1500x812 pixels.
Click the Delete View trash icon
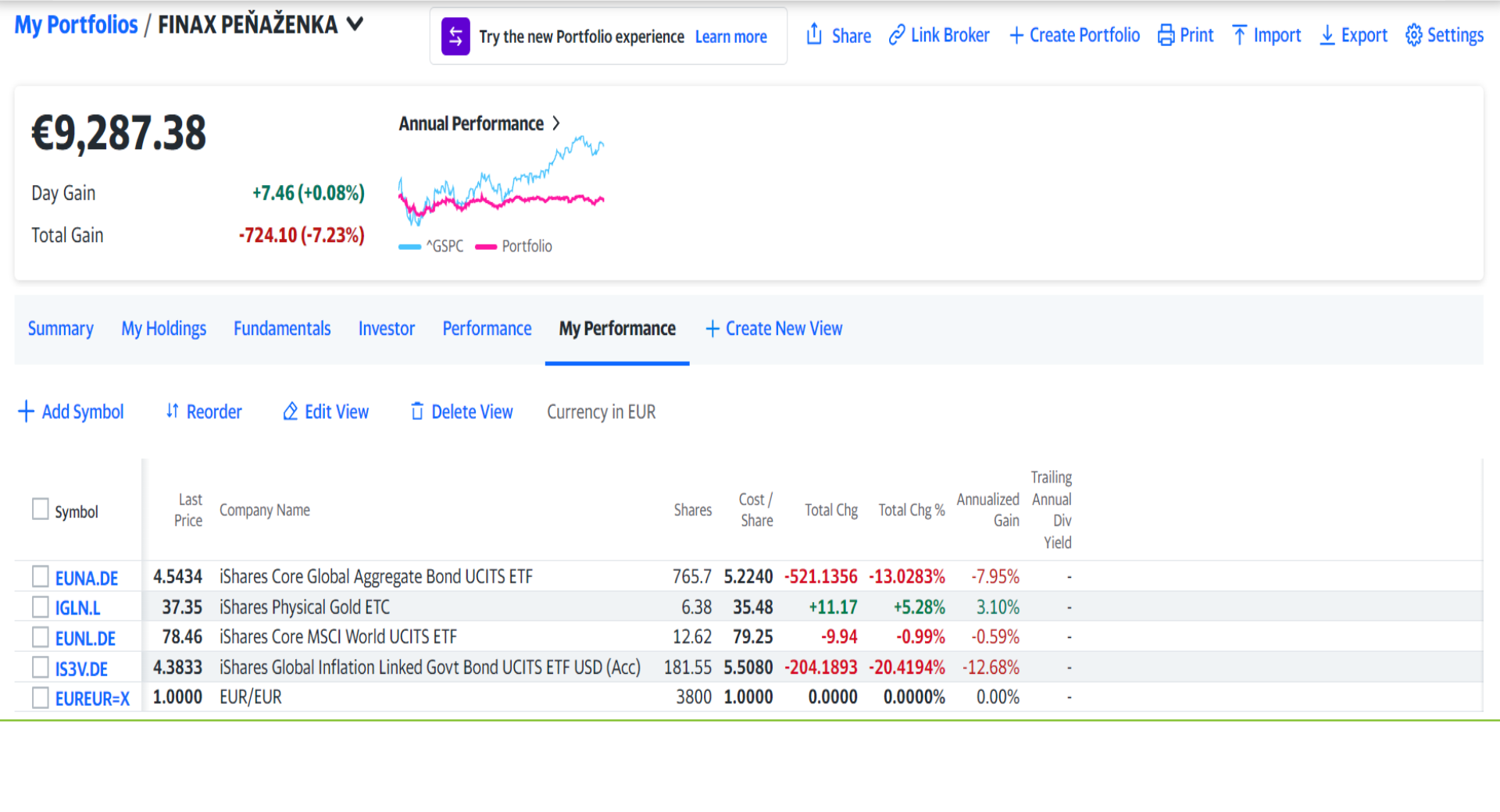click(x=417, y=411)
